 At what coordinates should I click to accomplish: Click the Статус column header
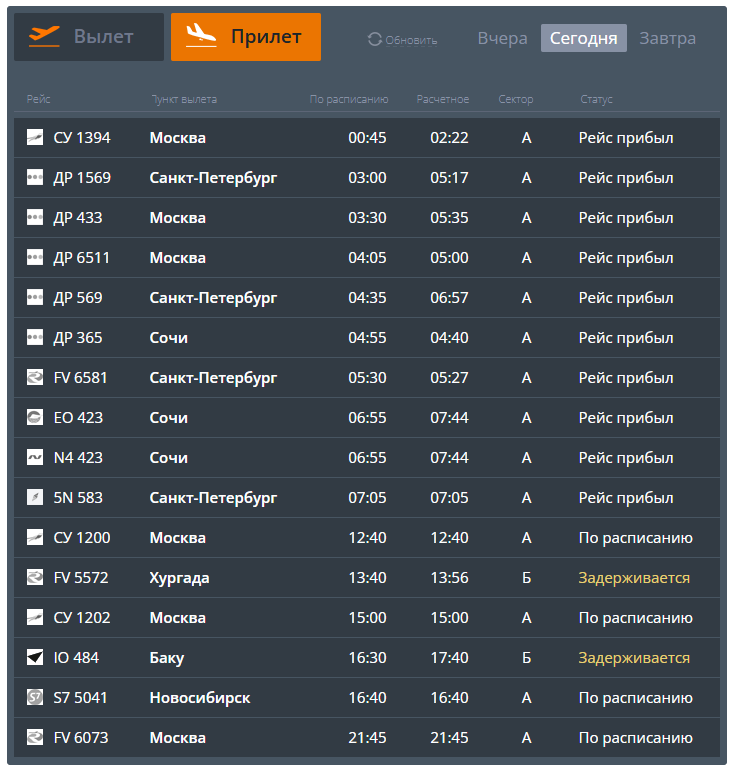(596, 99)
